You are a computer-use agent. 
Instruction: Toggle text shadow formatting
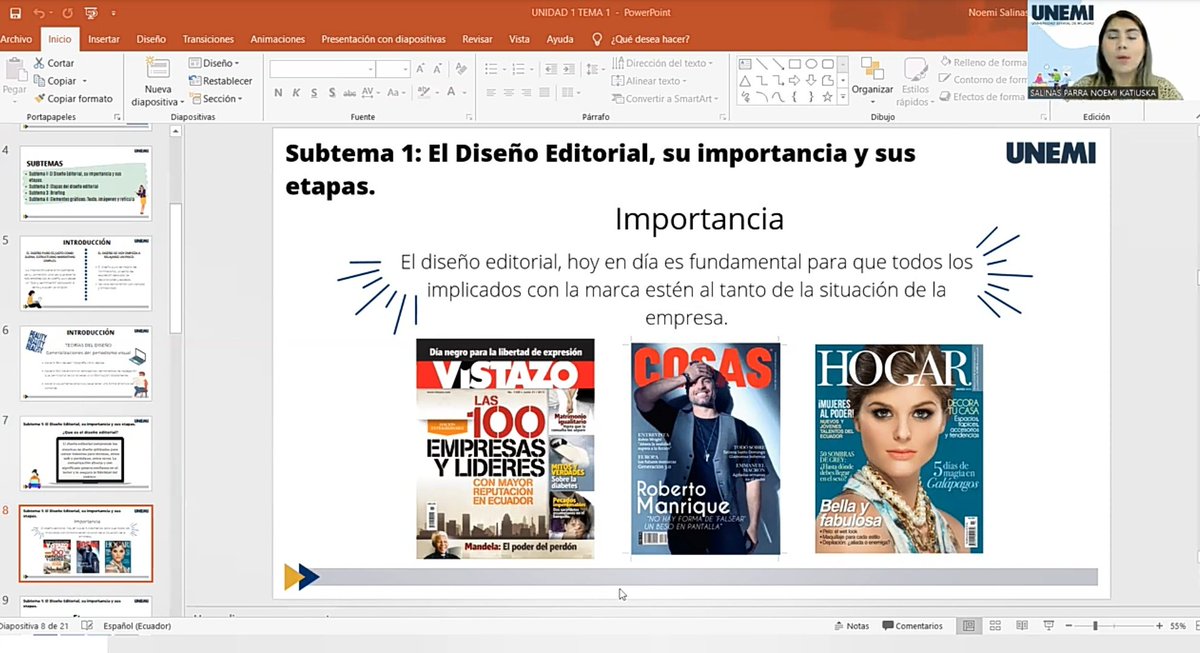click(332, 93)
